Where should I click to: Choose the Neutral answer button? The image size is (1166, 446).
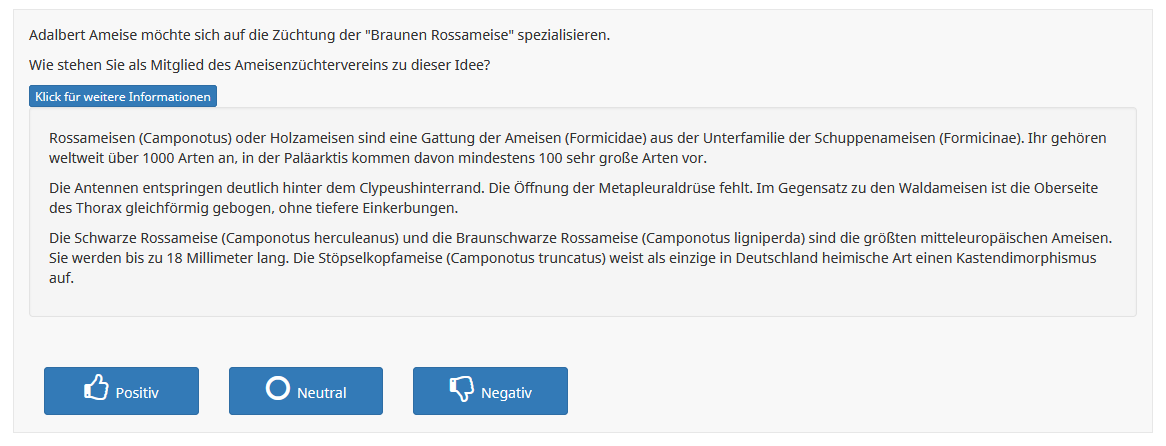tap(306, 391)
